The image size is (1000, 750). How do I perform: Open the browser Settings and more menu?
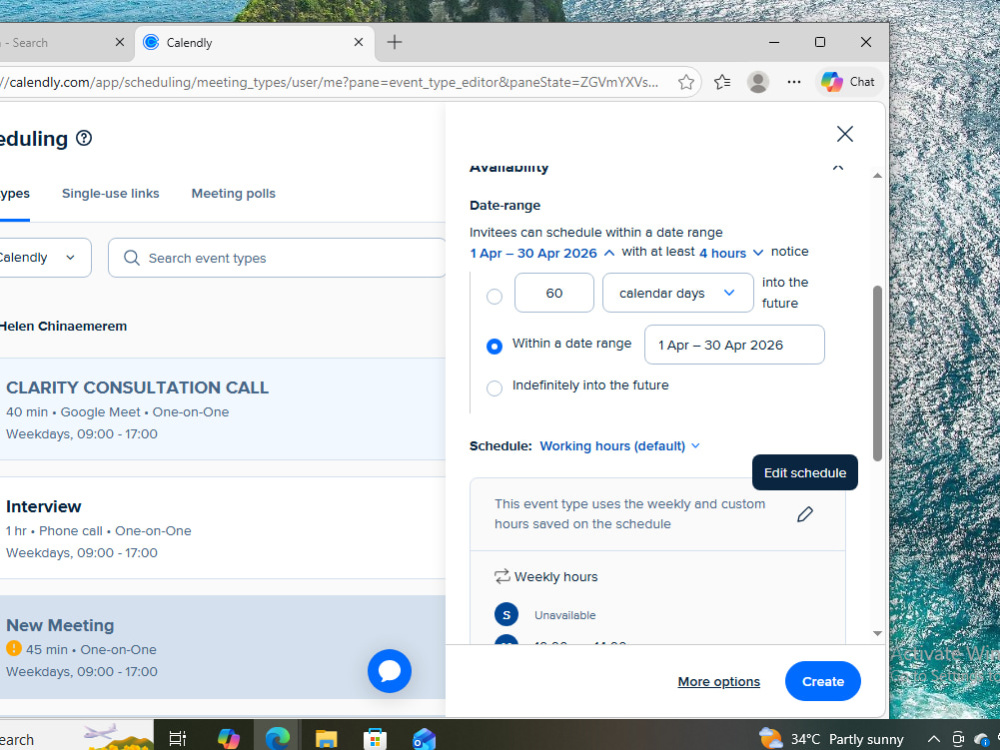pyautogui.click(x=793, y=82)
